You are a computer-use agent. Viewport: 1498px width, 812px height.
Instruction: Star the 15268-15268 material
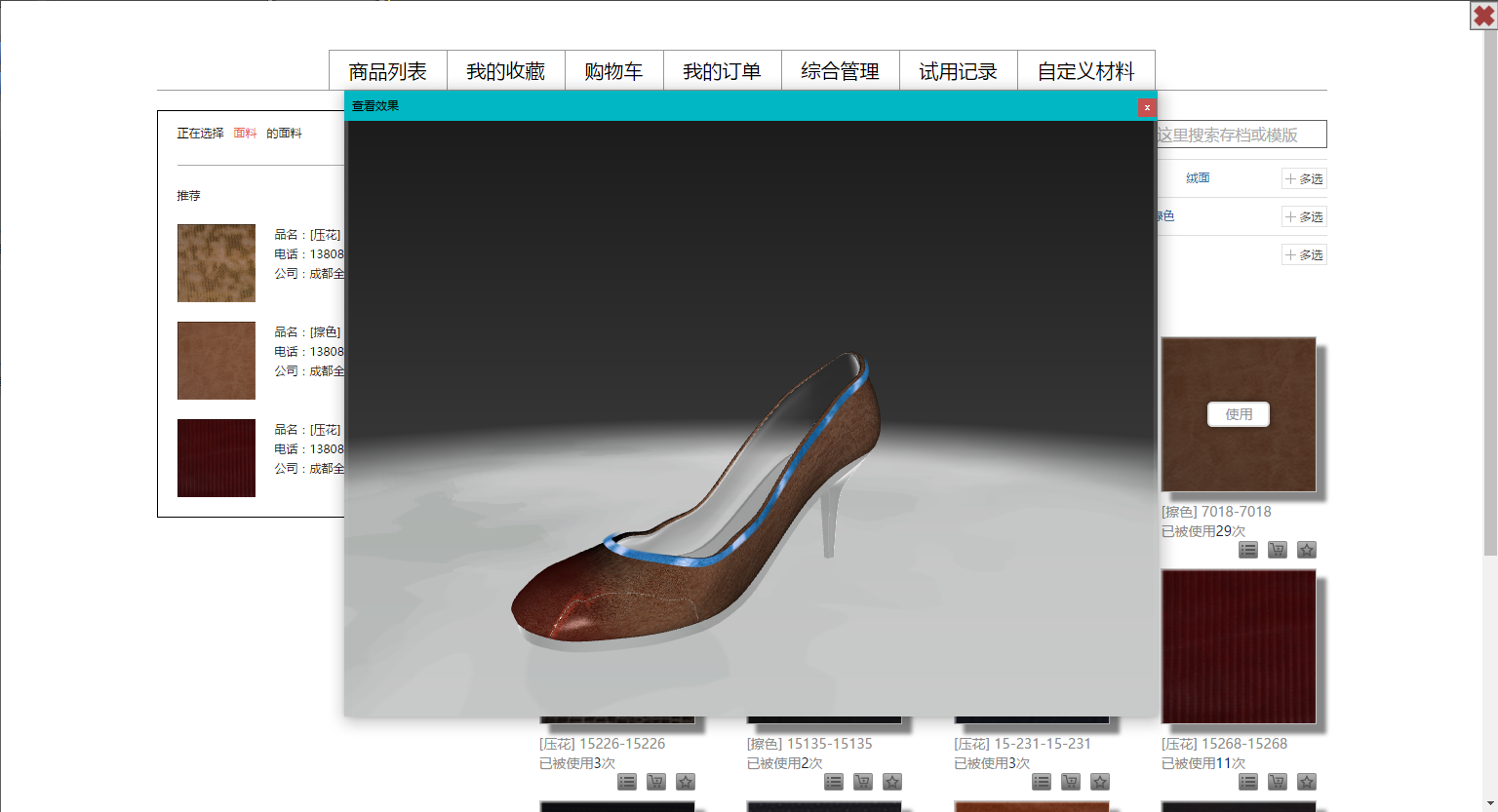pos(1307,782)
